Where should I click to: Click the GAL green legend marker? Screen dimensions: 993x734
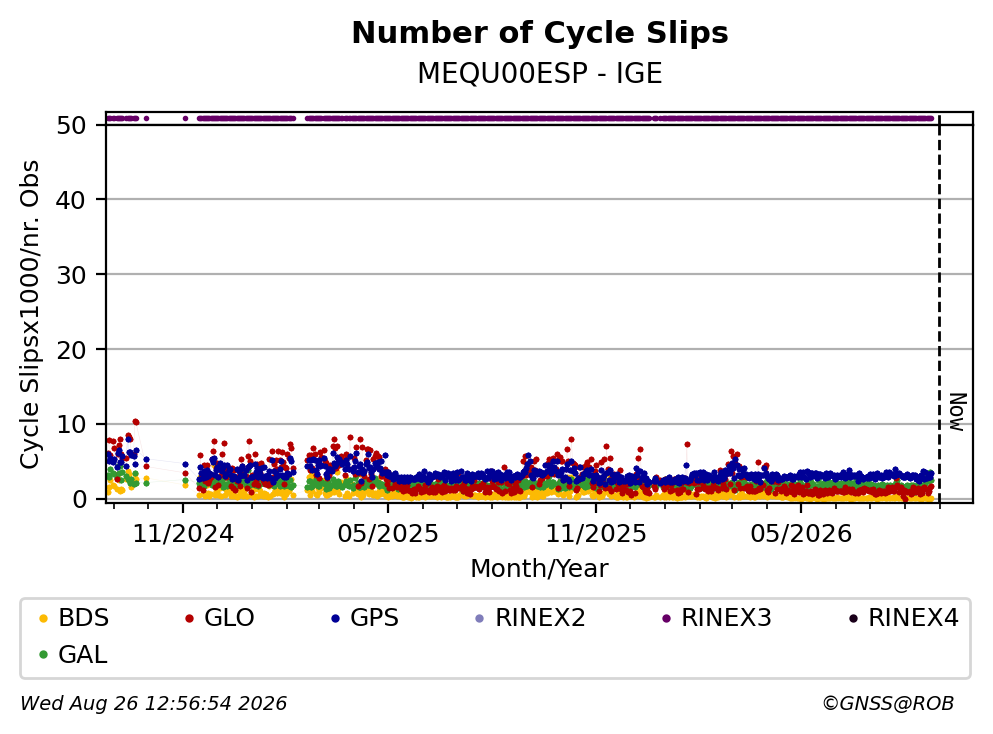(x=43, y=655)
